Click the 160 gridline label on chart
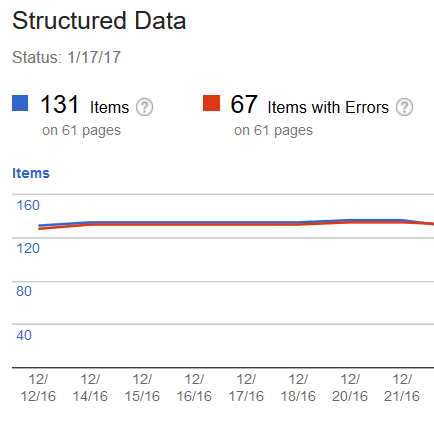The width and height of the screenshot is (434, 422). coord(28,205)
